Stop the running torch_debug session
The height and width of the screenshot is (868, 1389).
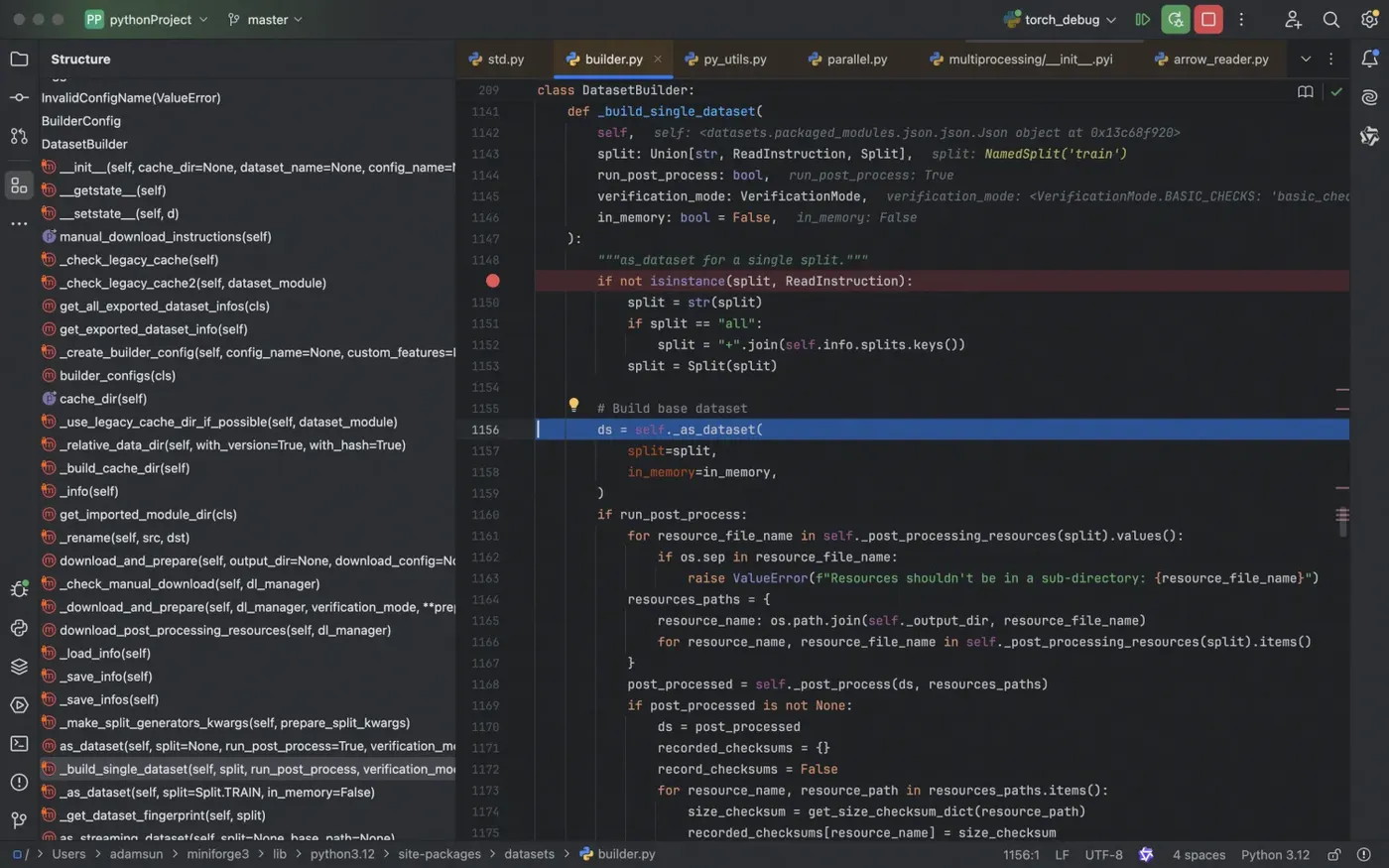(1208, 19)
